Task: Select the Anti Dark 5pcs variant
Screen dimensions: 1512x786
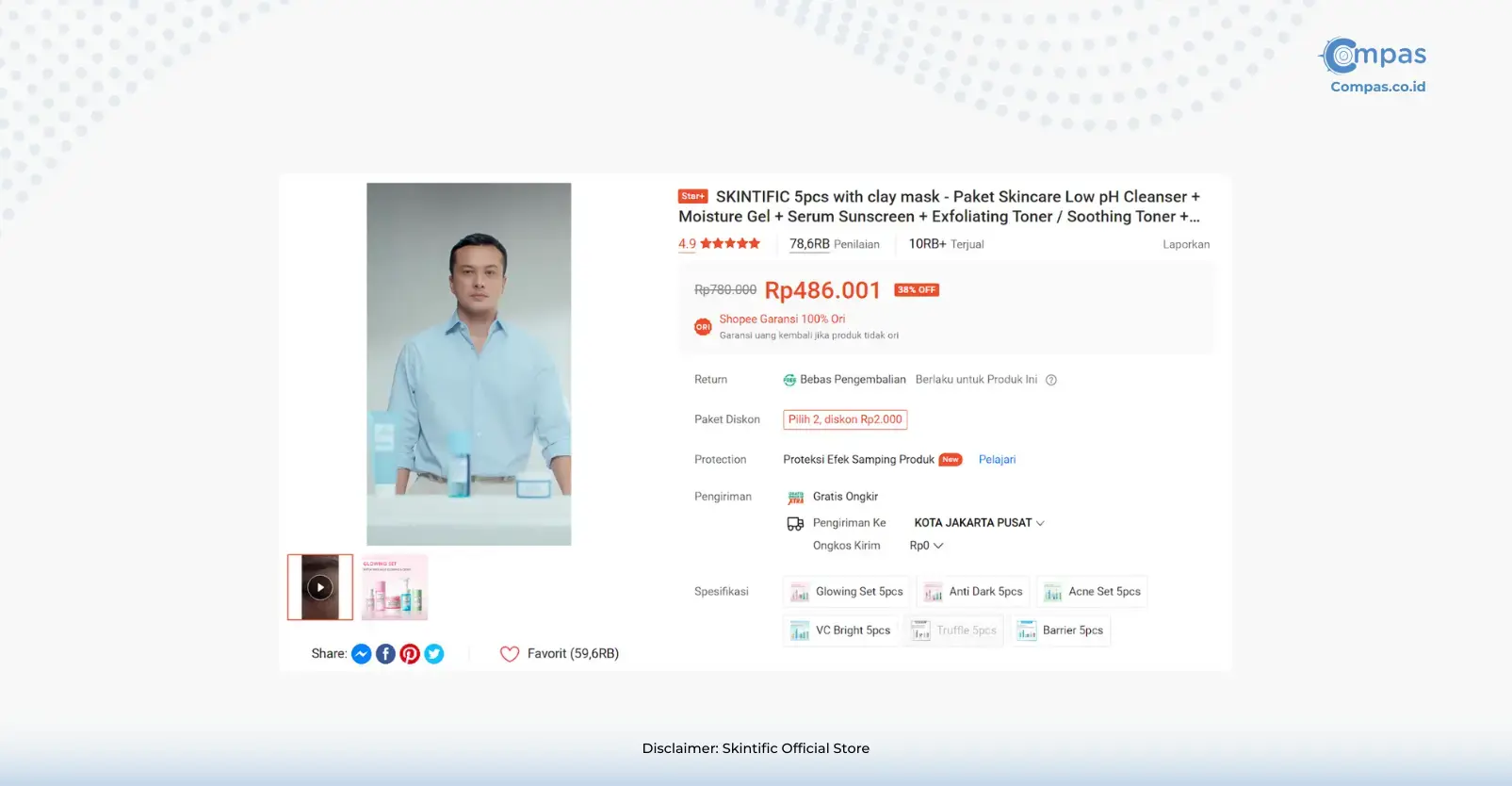Action: point(974,592)
